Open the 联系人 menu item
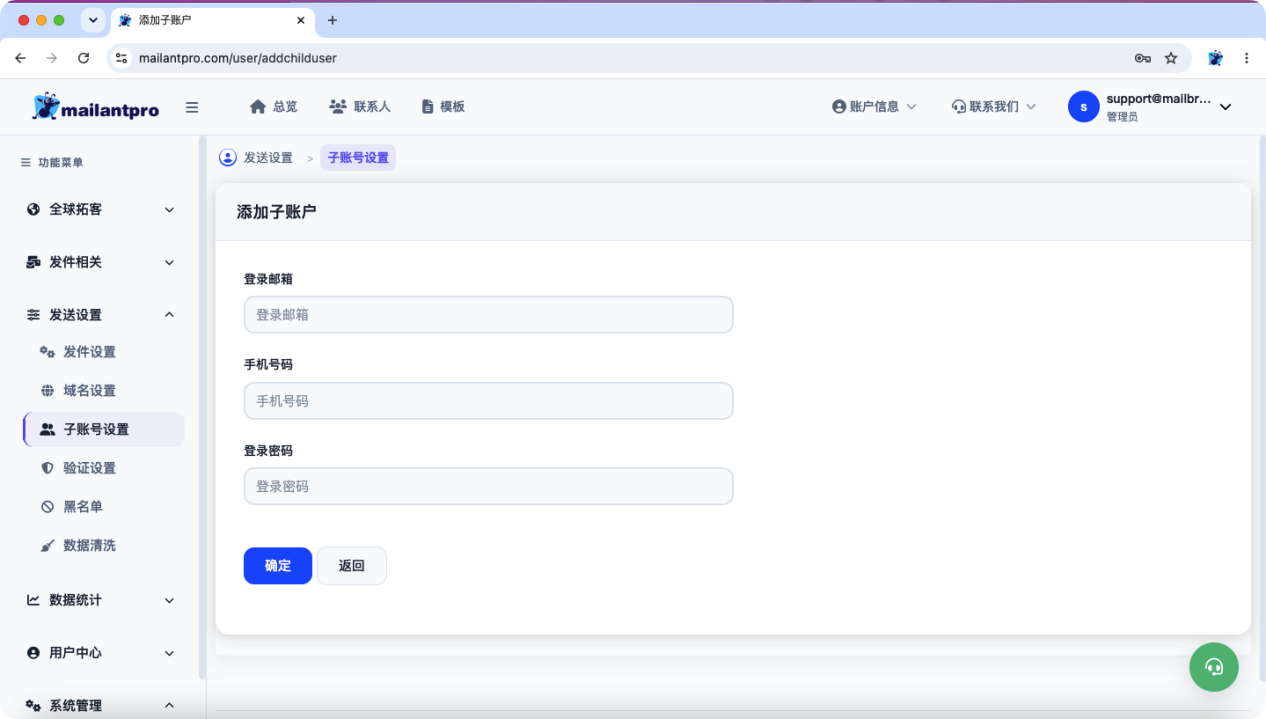Screen dimensions: 1266x719 pos(360,106)
